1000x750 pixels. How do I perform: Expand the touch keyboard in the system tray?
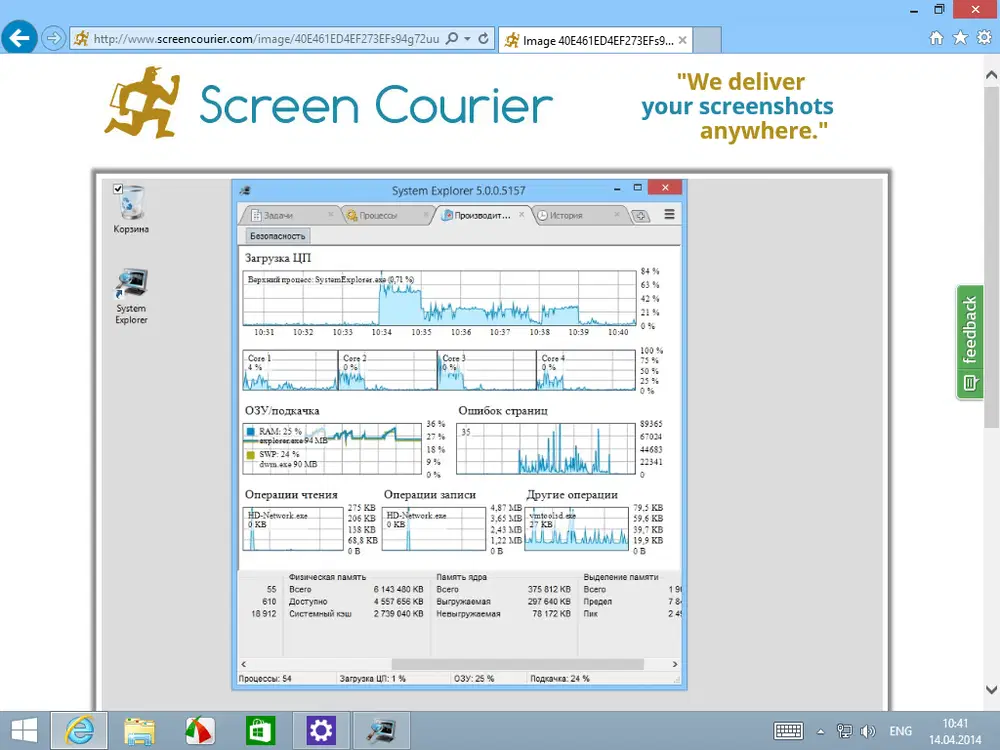[788, 731]
